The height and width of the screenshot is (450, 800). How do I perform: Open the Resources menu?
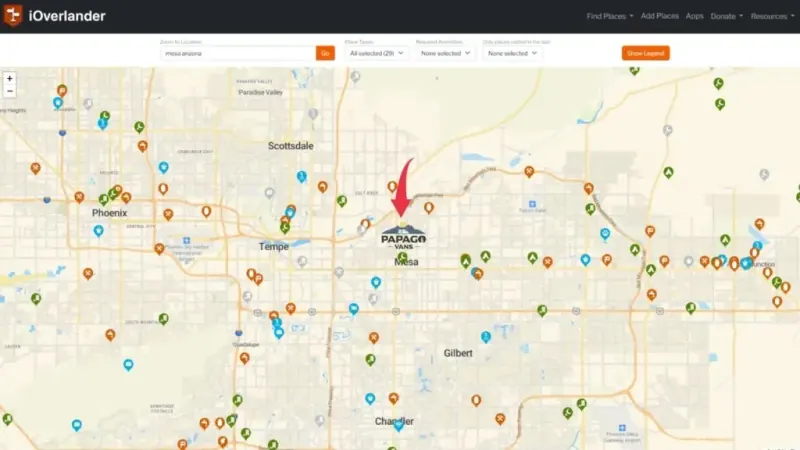[x=772, y=16]
